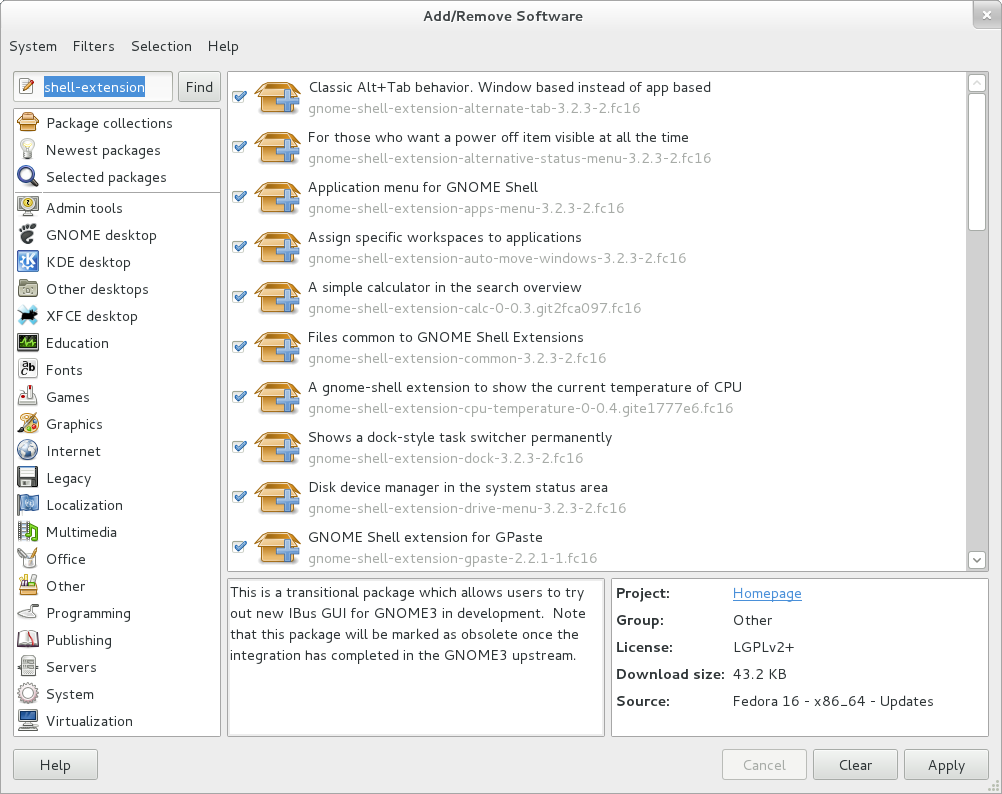
Task: Uncheck the gnome-shell-extension-common checkbox
Action: [240, 346]
